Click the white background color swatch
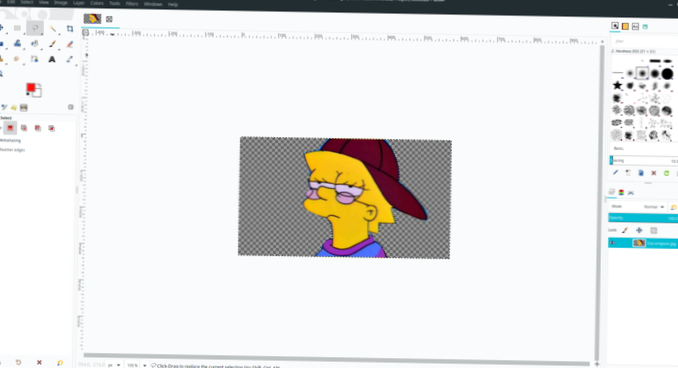This screenshot has width=678, height=368. (x=38, y=92)
